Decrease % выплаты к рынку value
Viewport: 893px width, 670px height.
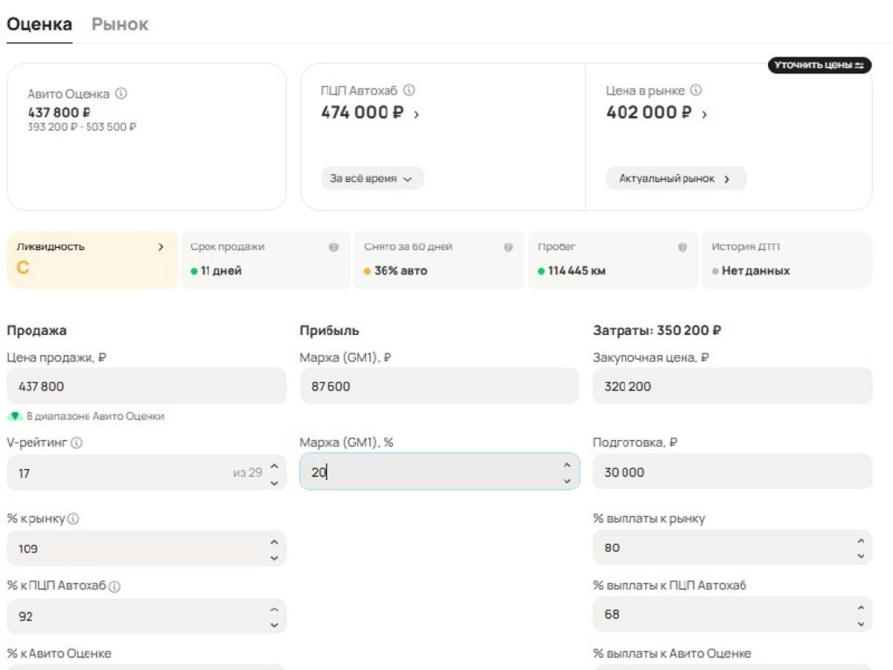[x=861, y=556]
